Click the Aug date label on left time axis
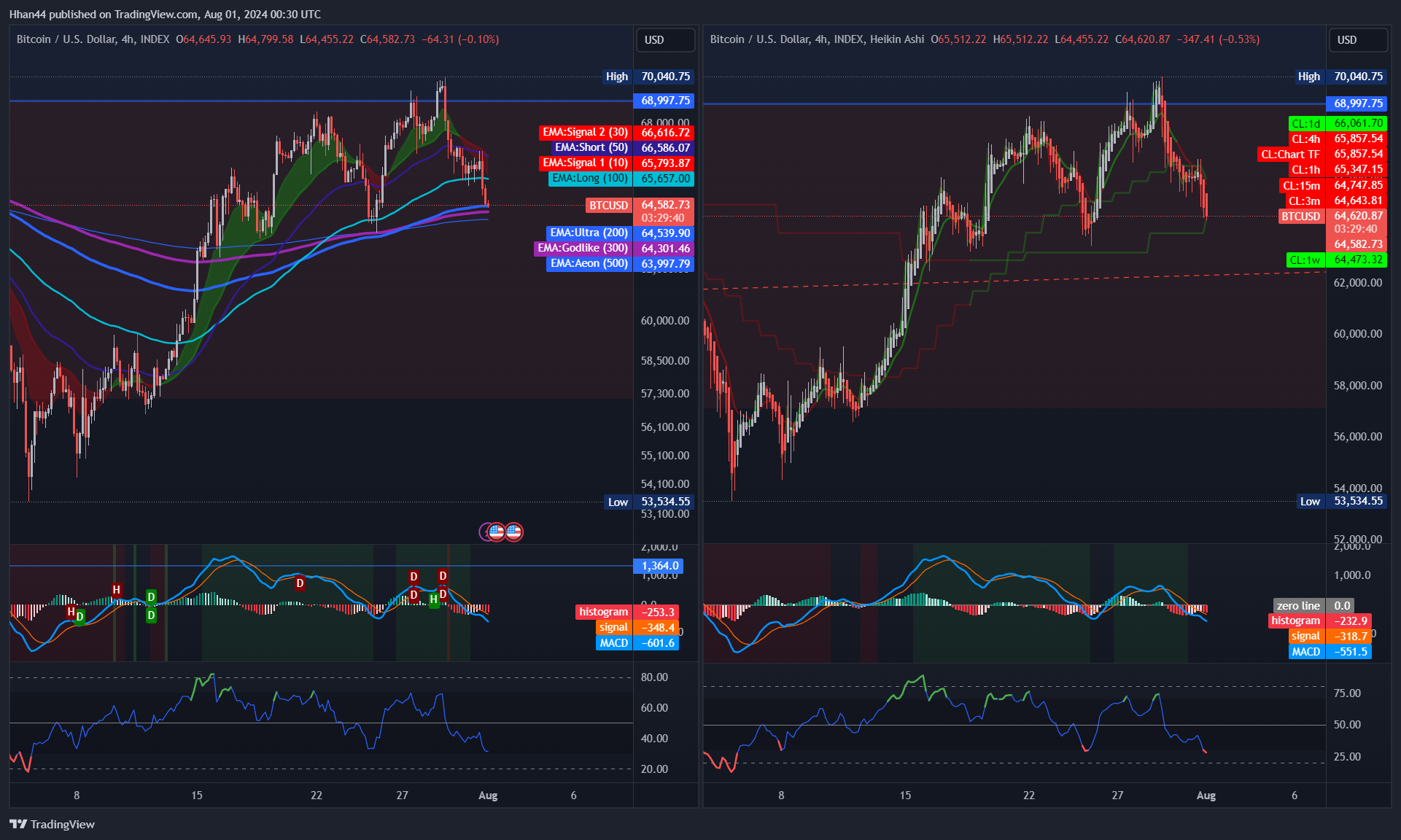This screenshot has width=1401, height=840. coord(488,796)
